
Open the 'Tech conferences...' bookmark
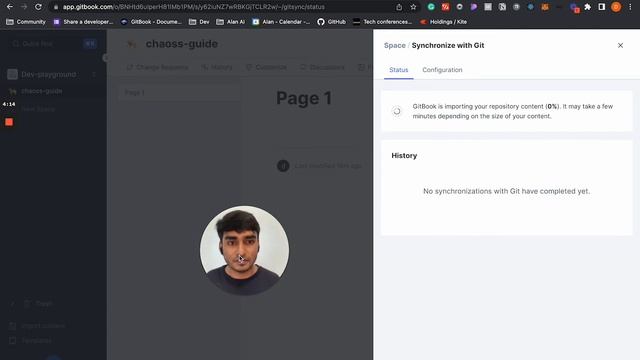click(x=382, y=22)
